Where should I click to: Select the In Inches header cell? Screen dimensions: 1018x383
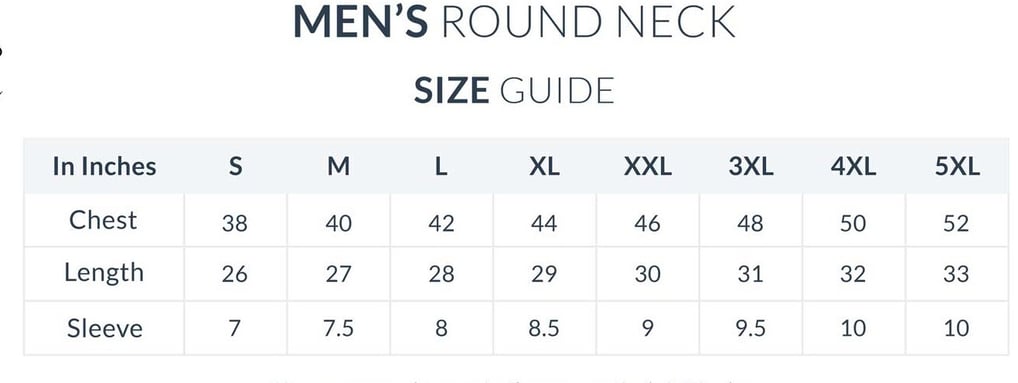click(x=105, y=166)
